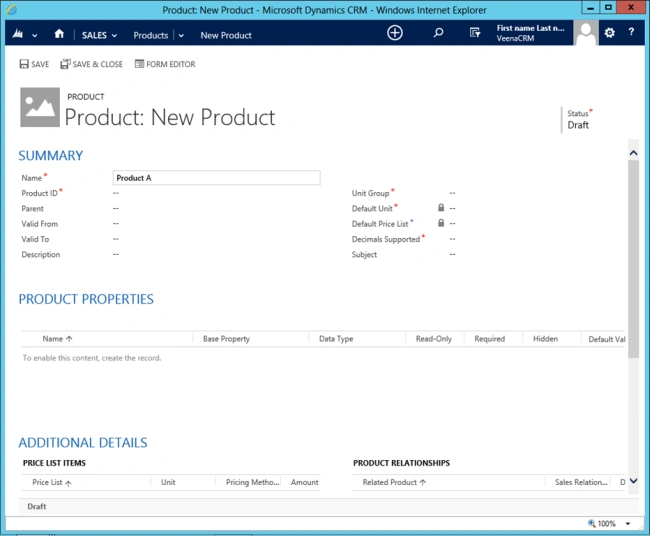Sort by Default Value column
Viewport: 650px width, 536px height.
[x=606, y=339]
